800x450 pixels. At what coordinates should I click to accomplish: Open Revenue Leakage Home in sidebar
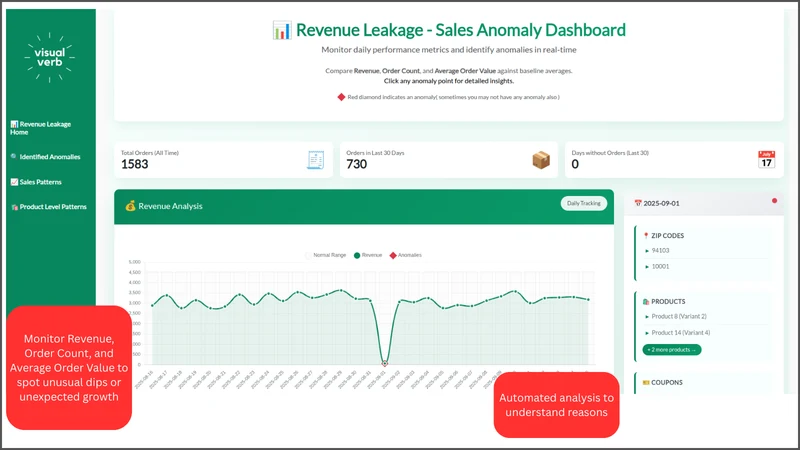(40, 128)
